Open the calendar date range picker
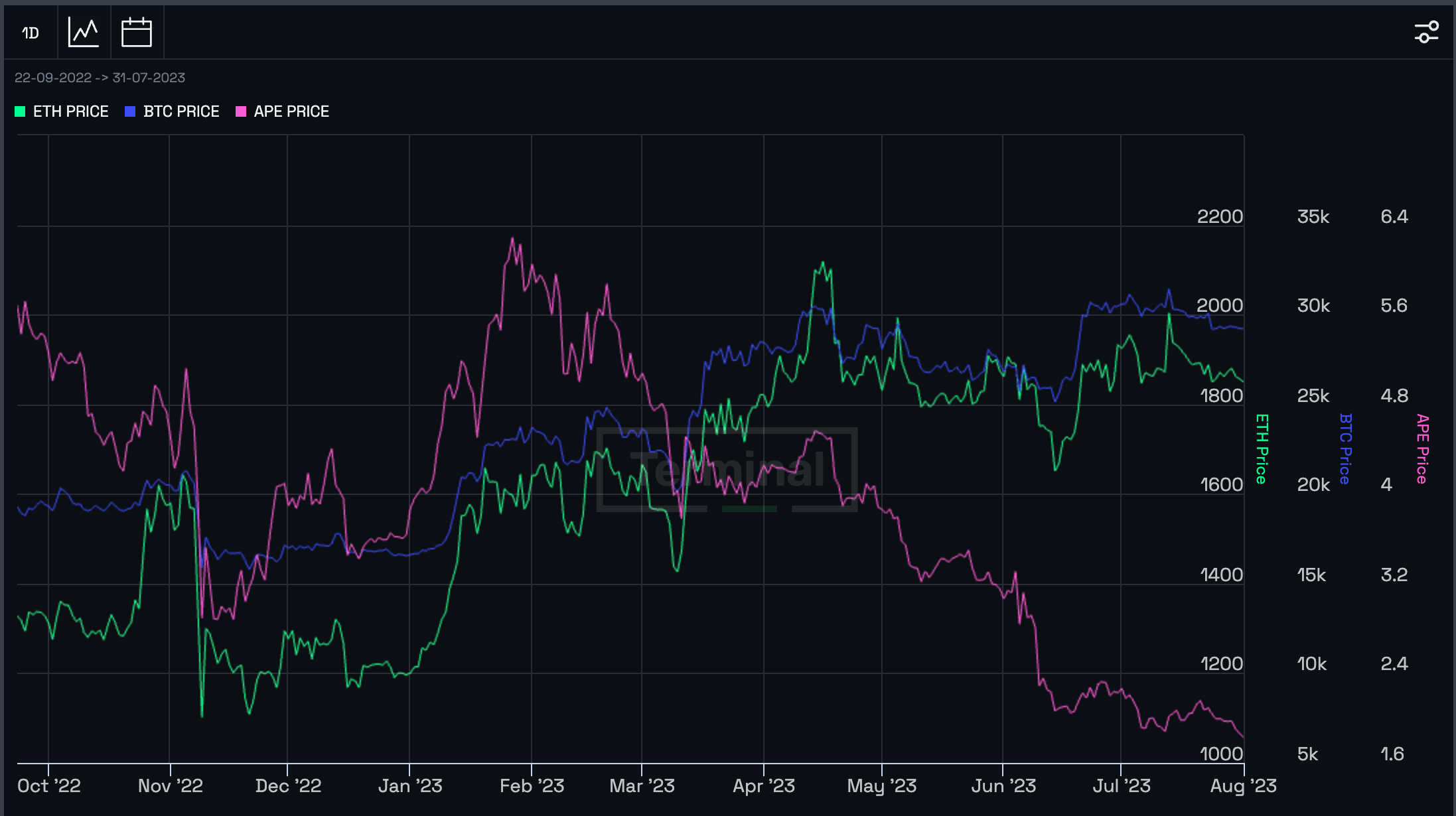1456x816 pixels. 137,33
